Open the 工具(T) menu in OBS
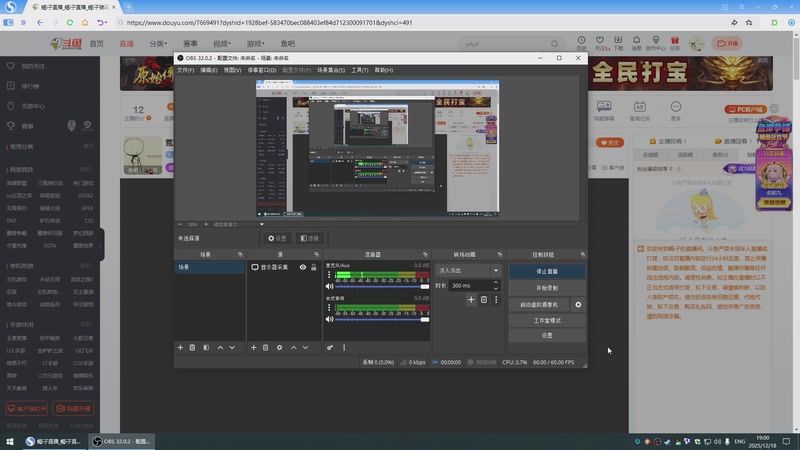Viewport: 800px width, 450px height. coord(360,70)
